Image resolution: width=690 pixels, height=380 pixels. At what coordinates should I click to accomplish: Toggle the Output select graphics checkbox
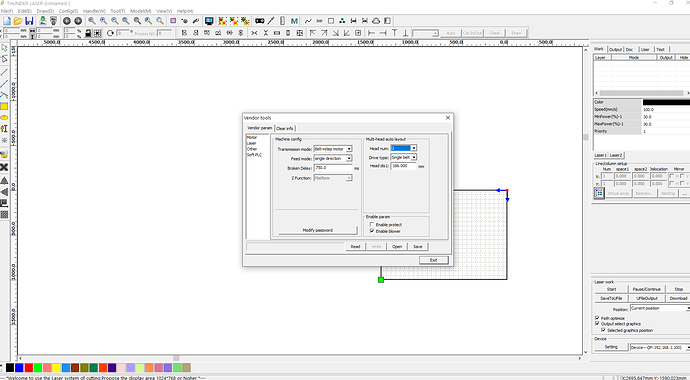click(597, 324)
